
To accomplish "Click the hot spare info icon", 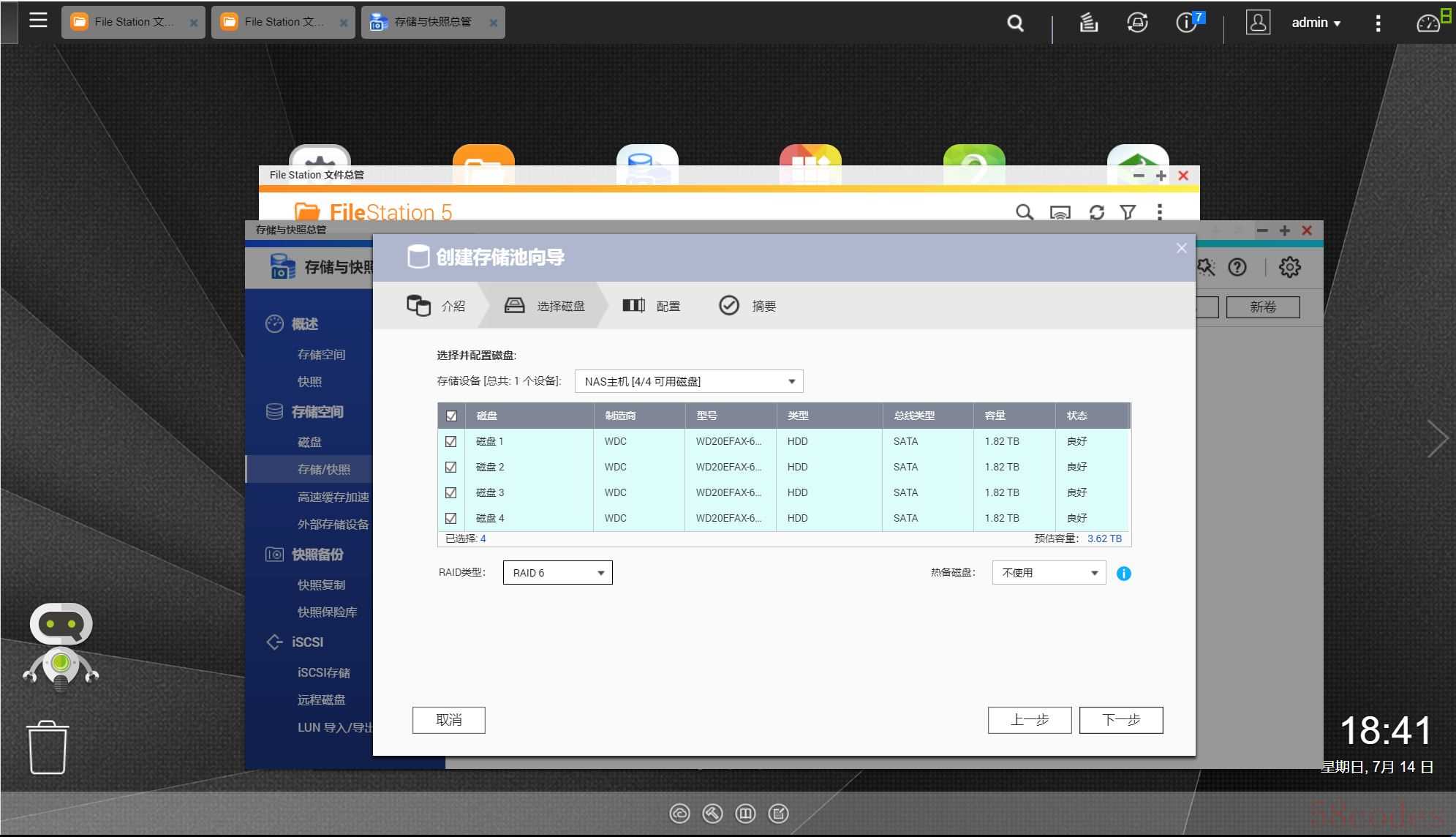I will [x=1124, y=574].
